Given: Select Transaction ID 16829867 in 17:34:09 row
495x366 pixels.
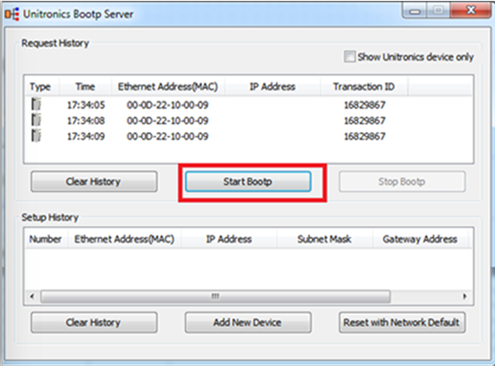Looking at the screenshot, I should 365,136.
